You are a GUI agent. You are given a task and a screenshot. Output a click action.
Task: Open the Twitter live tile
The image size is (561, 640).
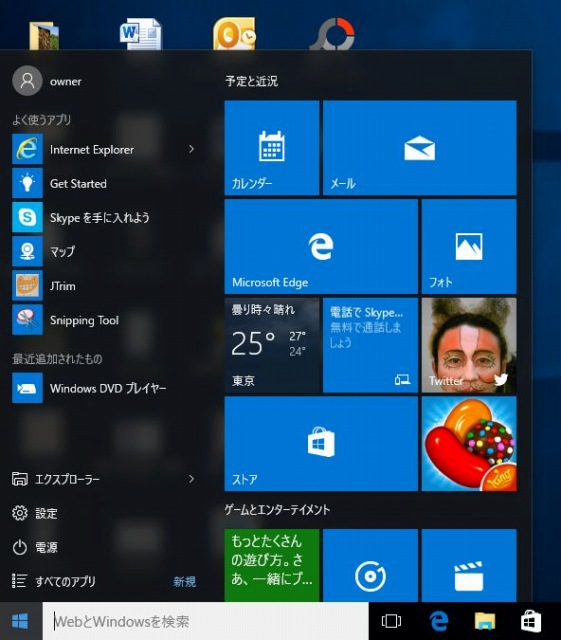pos(469,345)
